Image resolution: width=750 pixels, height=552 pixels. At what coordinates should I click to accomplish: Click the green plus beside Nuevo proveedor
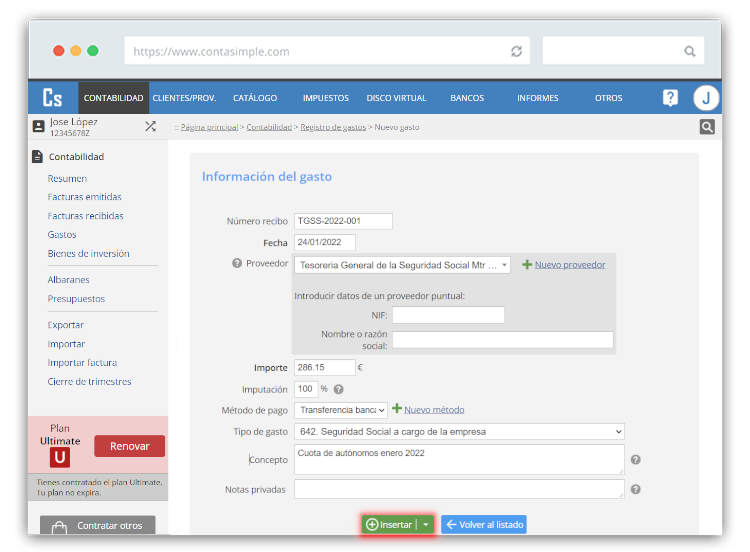coord(527,265)
